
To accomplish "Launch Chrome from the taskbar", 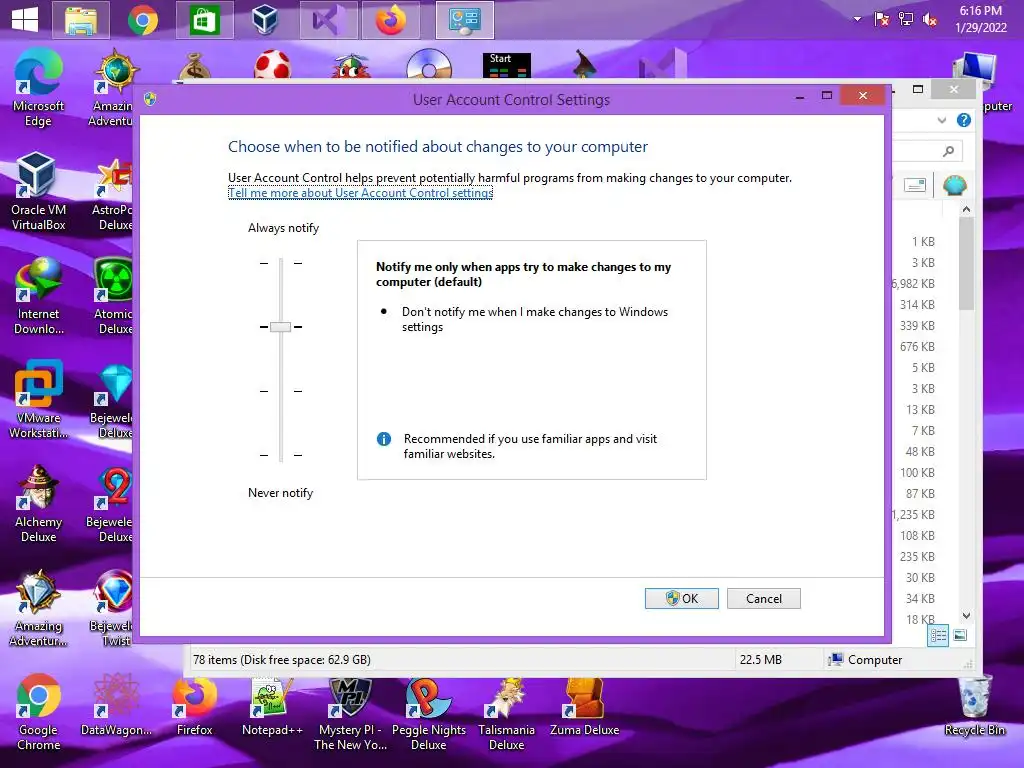I will 143,20.
